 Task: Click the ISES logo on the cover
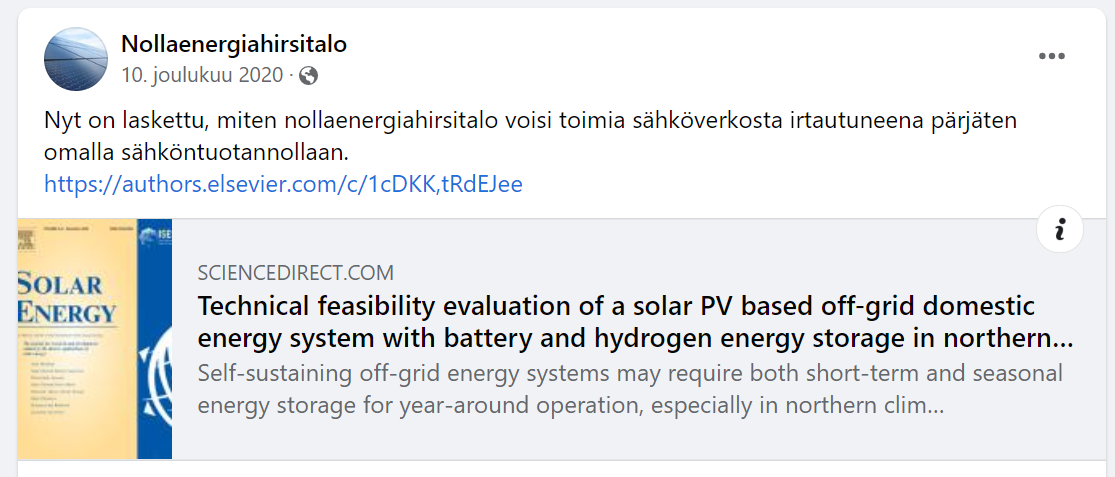[x=154, y=237]
